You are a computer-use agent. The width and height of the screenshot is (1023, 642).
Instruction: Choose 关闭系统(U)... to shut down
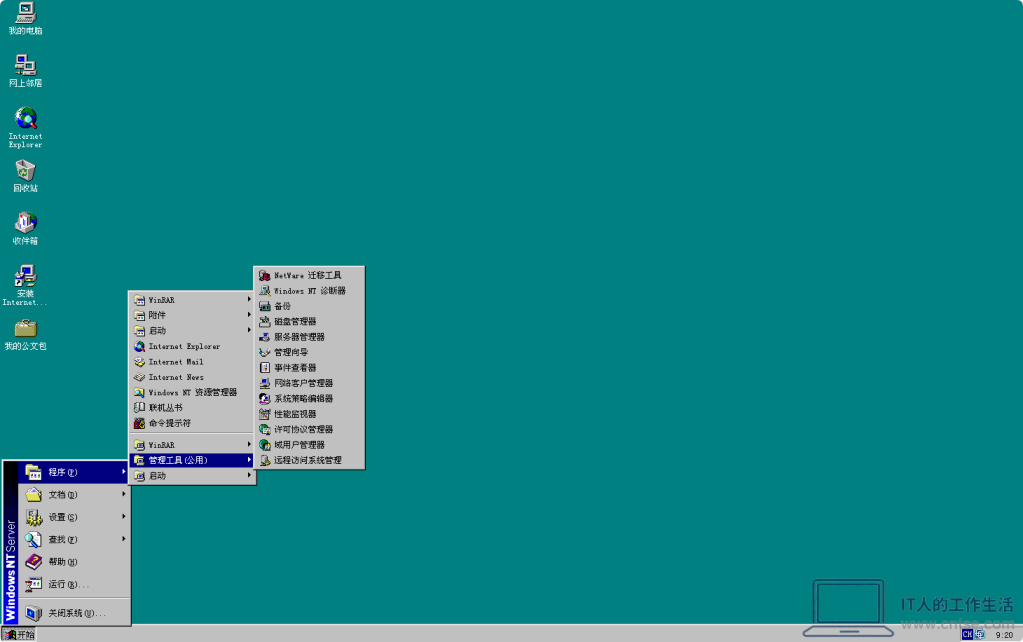(x=74, y=613)
